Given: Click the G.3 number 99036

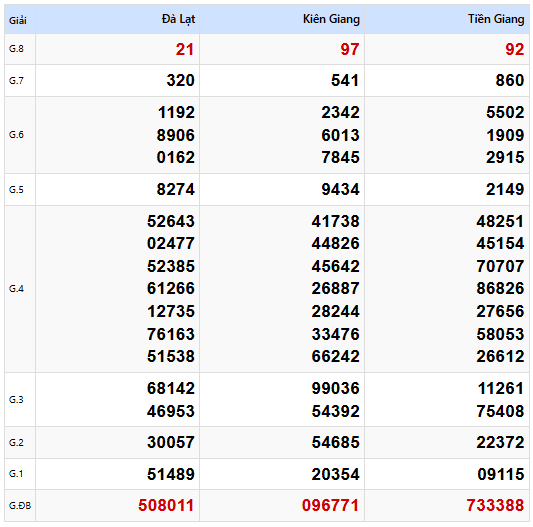Looking at the screenshot, I should [x=336, y=388].
